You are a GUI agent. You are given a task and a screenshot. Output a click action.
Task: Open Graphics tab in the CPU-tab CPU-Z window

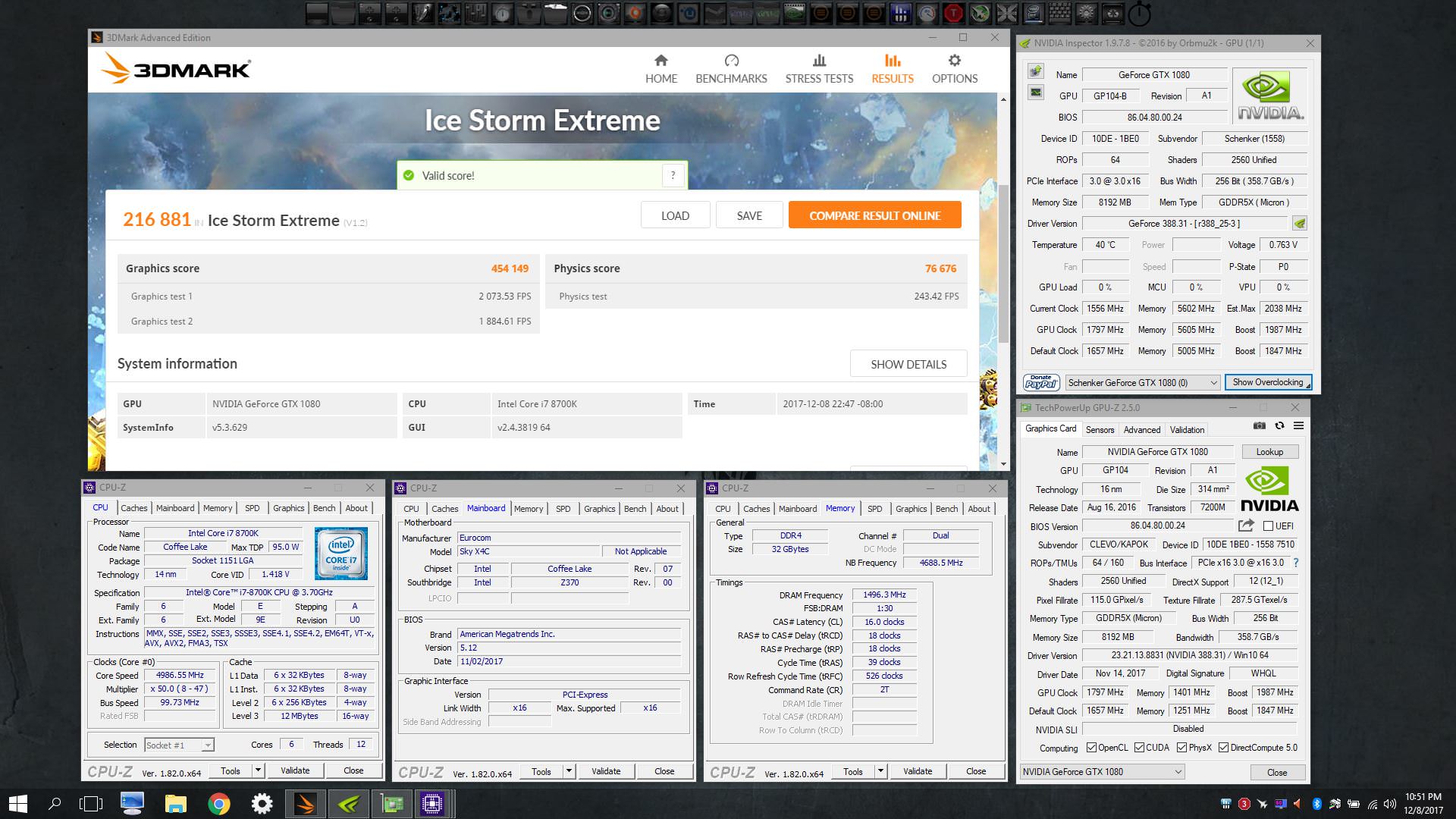click(x=288, y=508)
